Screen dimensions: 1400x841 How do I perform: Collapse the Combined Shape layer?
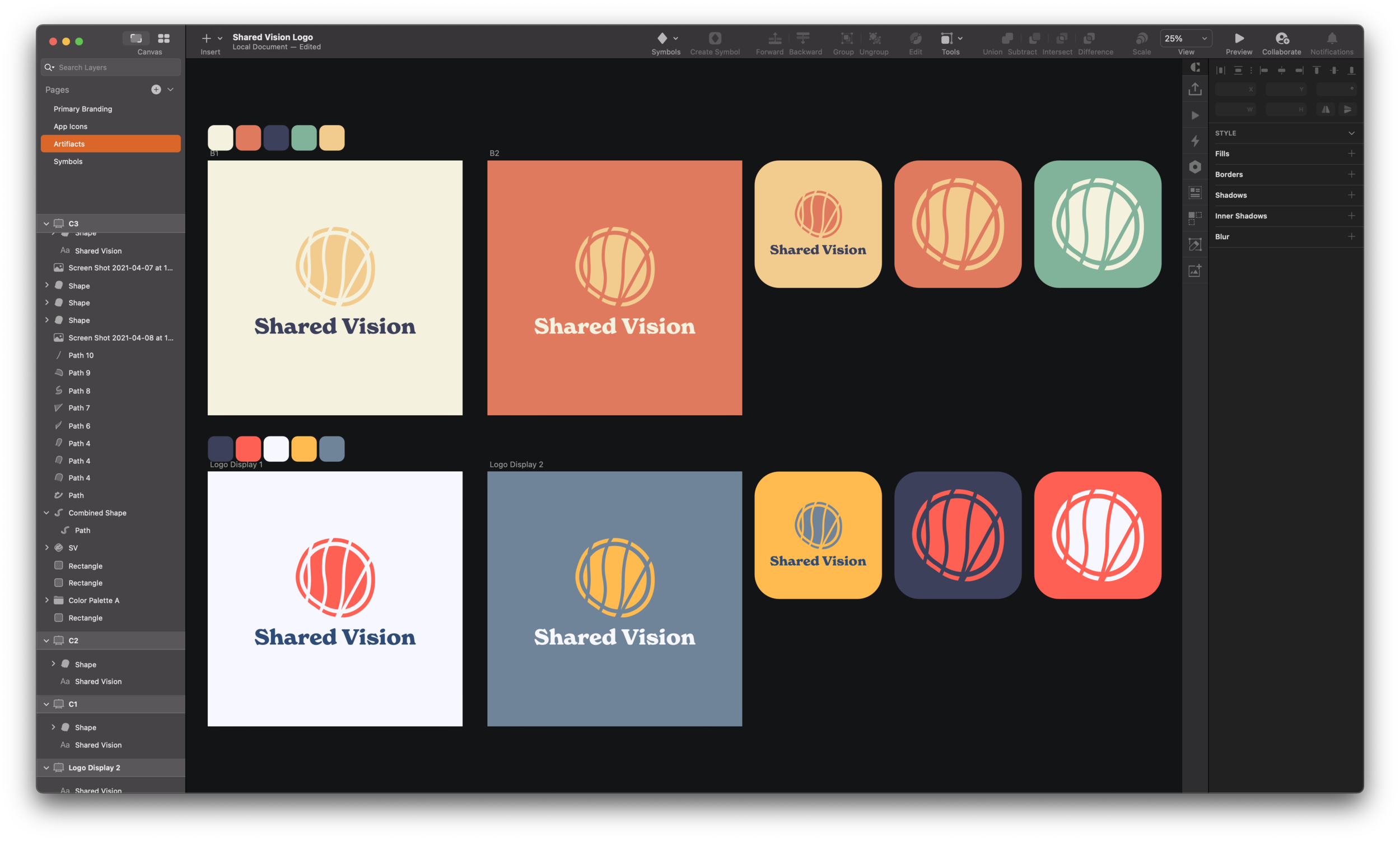pyautogui.click(x=46, y=512)
